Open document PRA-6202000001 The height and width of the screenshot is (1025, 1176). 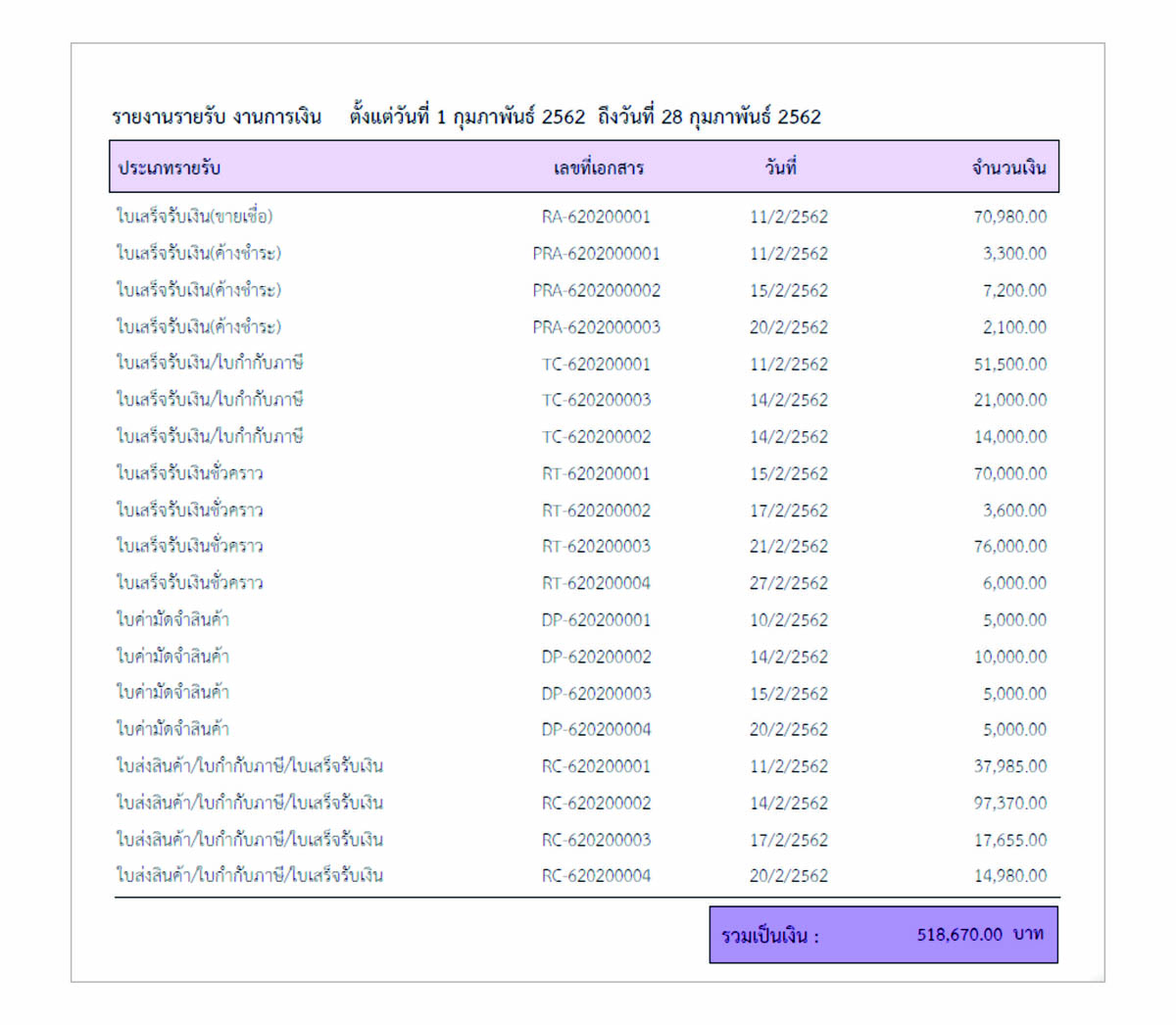(x=596, y=254)
